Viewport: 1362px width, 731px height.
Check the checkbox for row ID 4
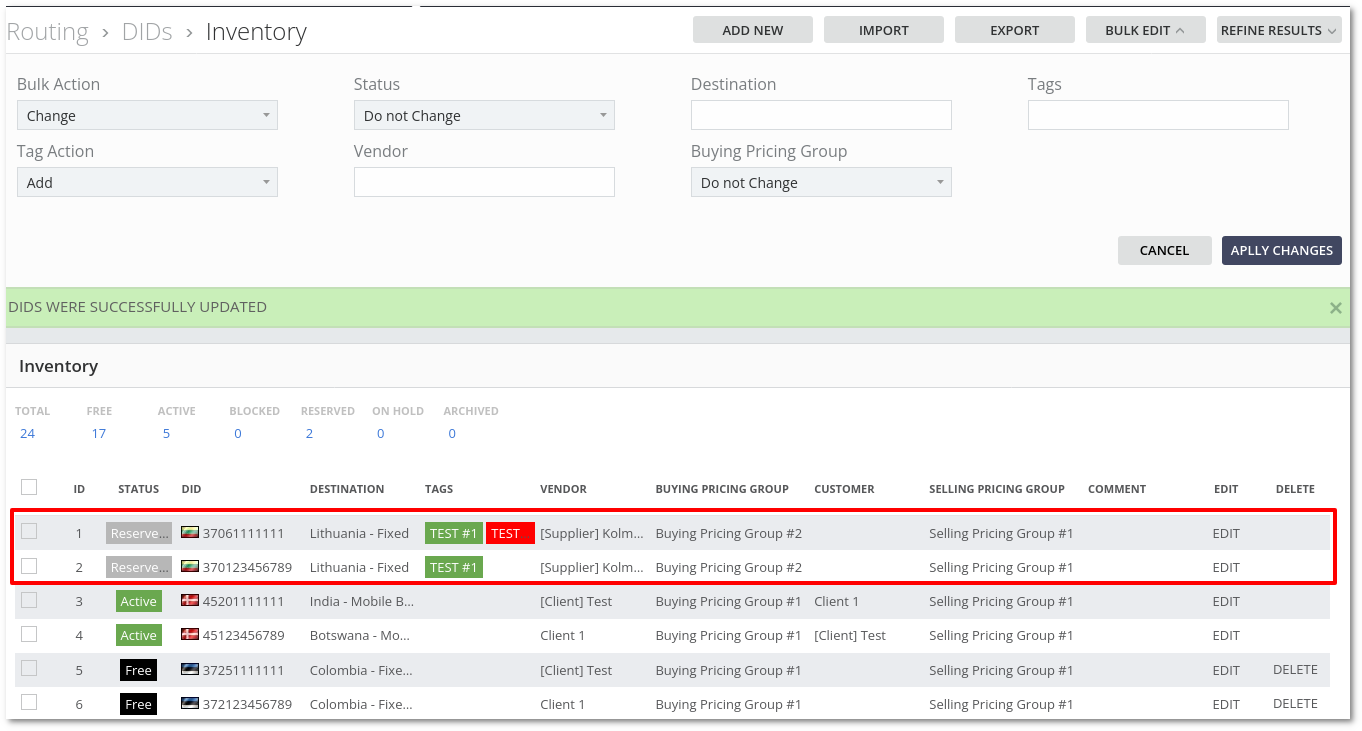pyautogui.click(x=29, y=634)
